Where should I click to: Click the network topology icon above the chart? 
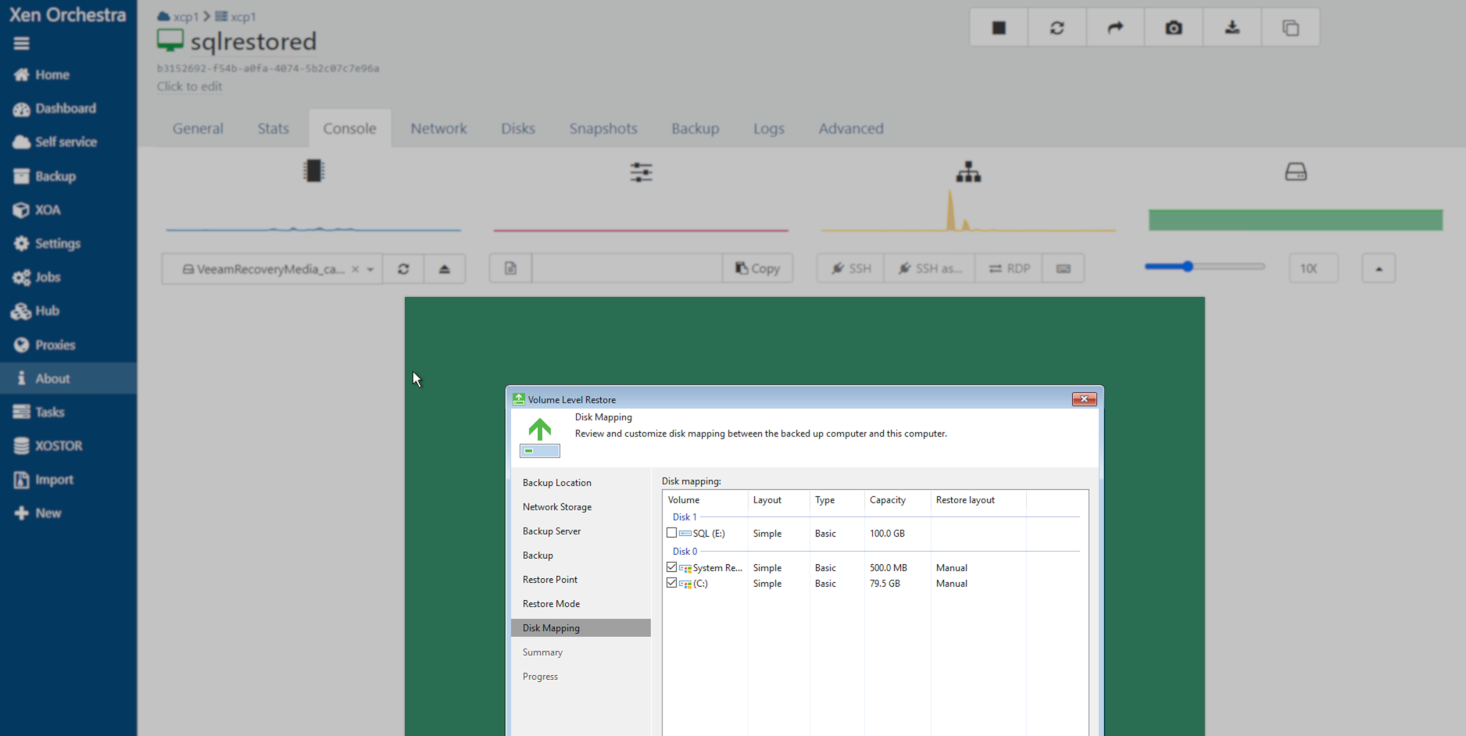[968, 172]
